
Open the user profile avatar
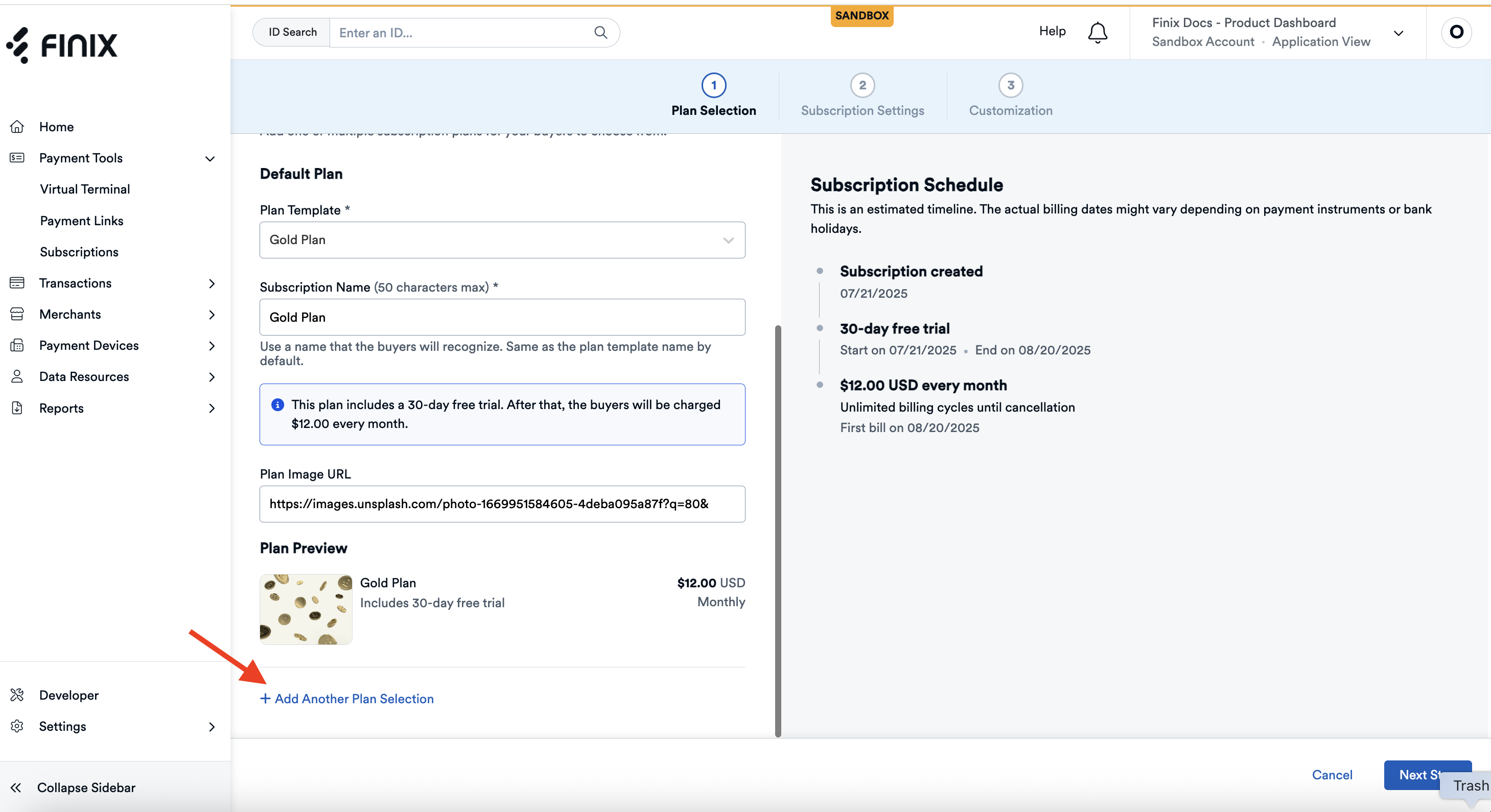[1456, 32]
